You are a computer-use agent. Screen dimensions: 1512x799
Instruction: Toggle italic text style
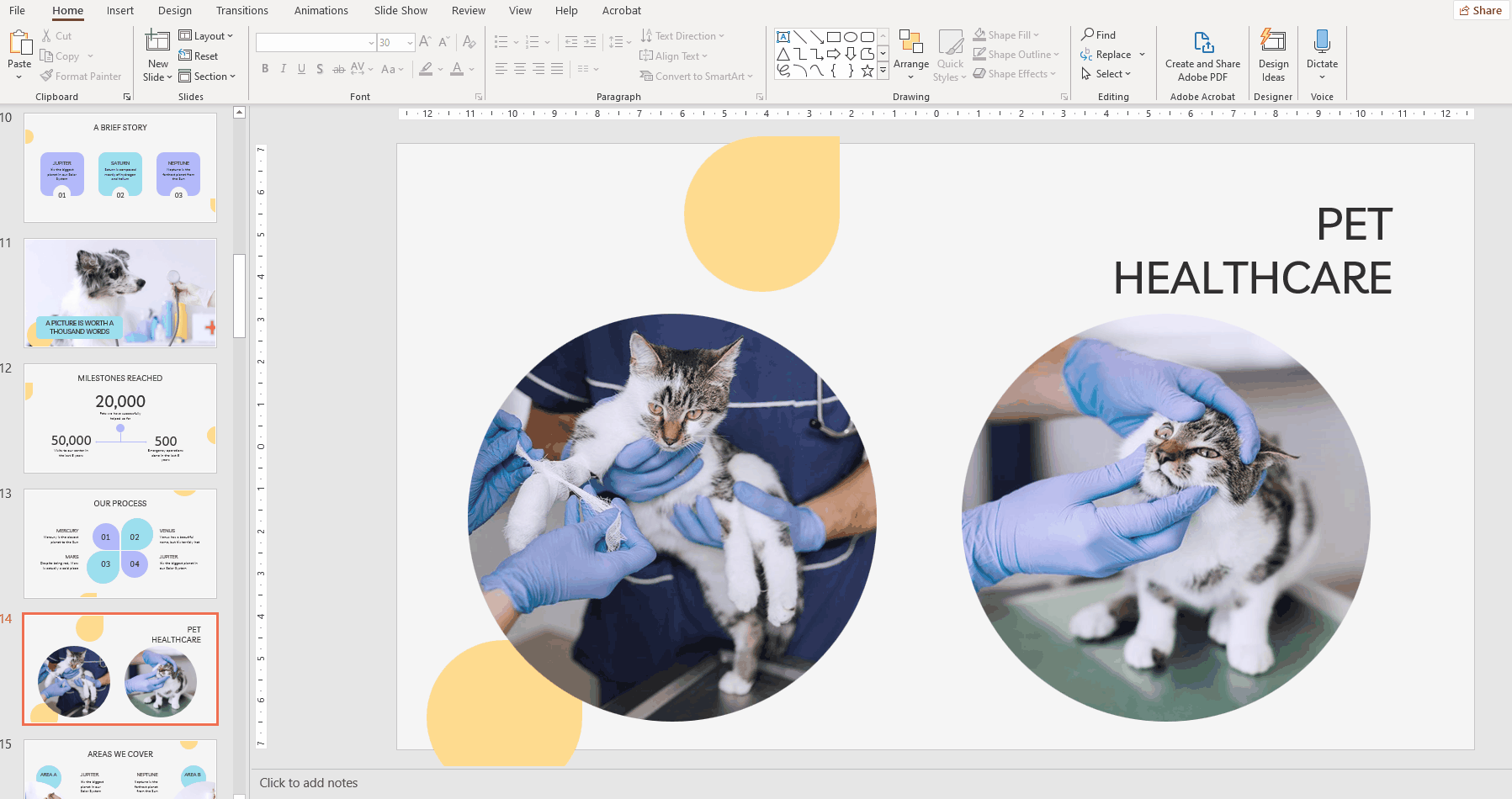[x=284, y=69]
